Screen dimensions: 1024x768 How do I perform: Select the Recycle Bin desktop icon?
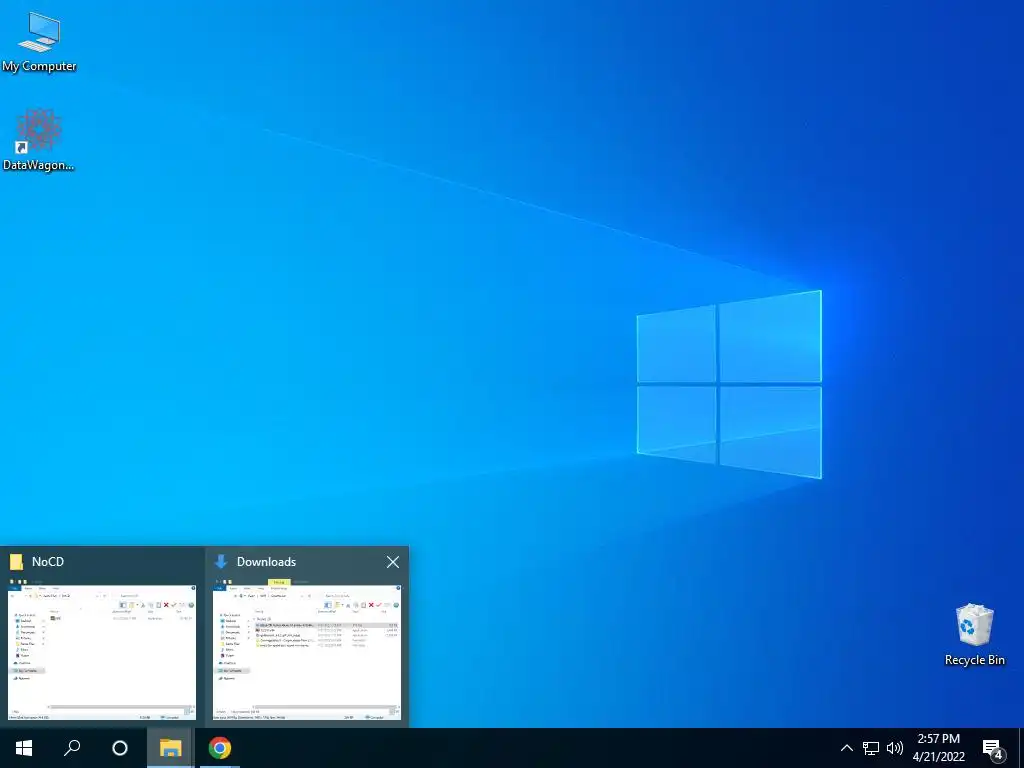point(974,634)
